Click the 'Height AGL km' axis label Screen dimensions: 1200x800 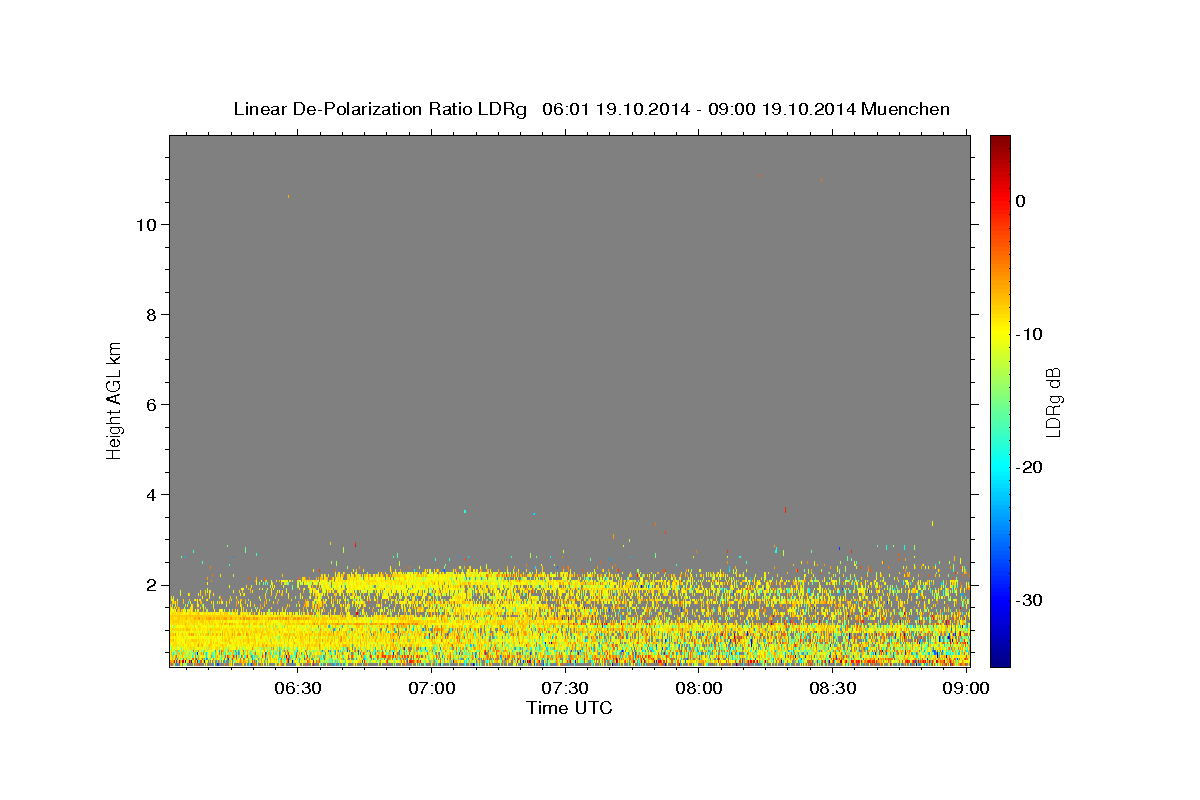(x=114, y=399)
